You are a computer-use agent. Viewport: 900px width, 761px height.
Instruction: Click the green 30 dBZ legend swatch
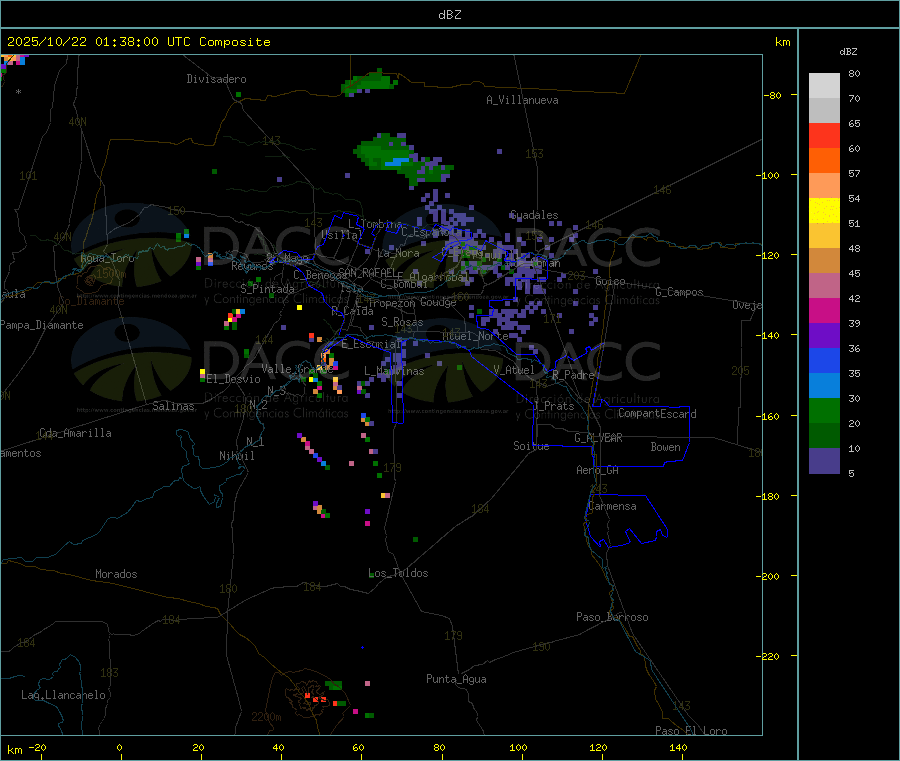point(824,410)
